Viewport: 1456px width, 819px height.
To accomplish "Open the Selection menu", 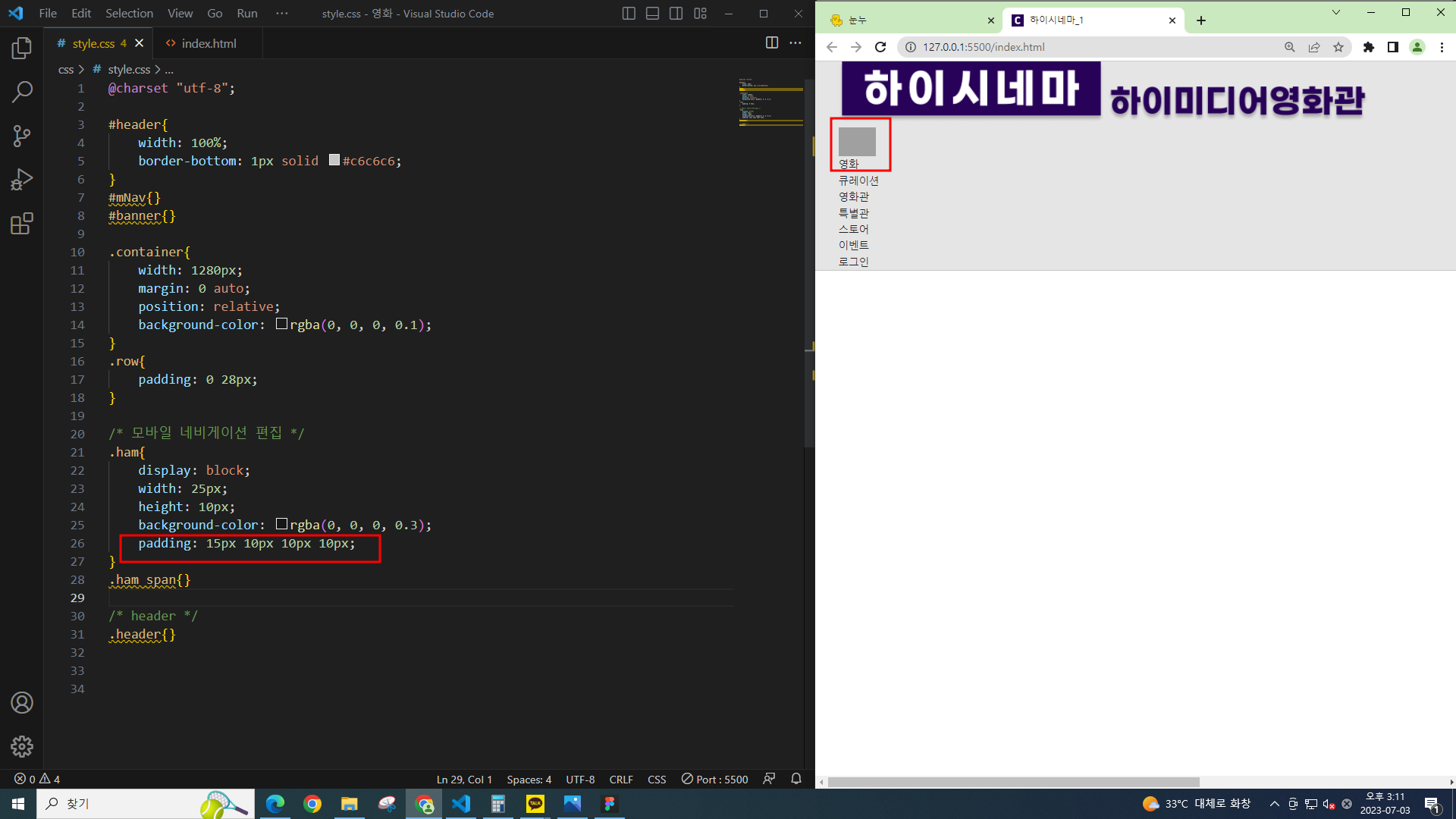I will click(x=129, y=14).
